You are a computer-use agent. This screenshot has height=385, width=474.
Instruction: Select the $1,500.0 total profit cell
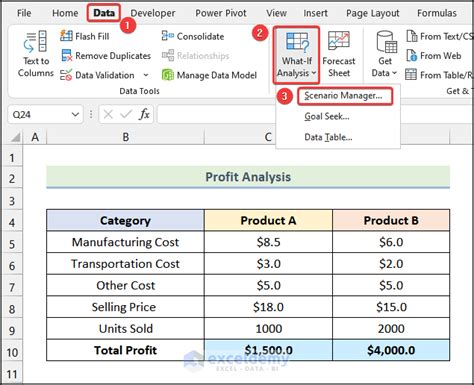point(268,350)
